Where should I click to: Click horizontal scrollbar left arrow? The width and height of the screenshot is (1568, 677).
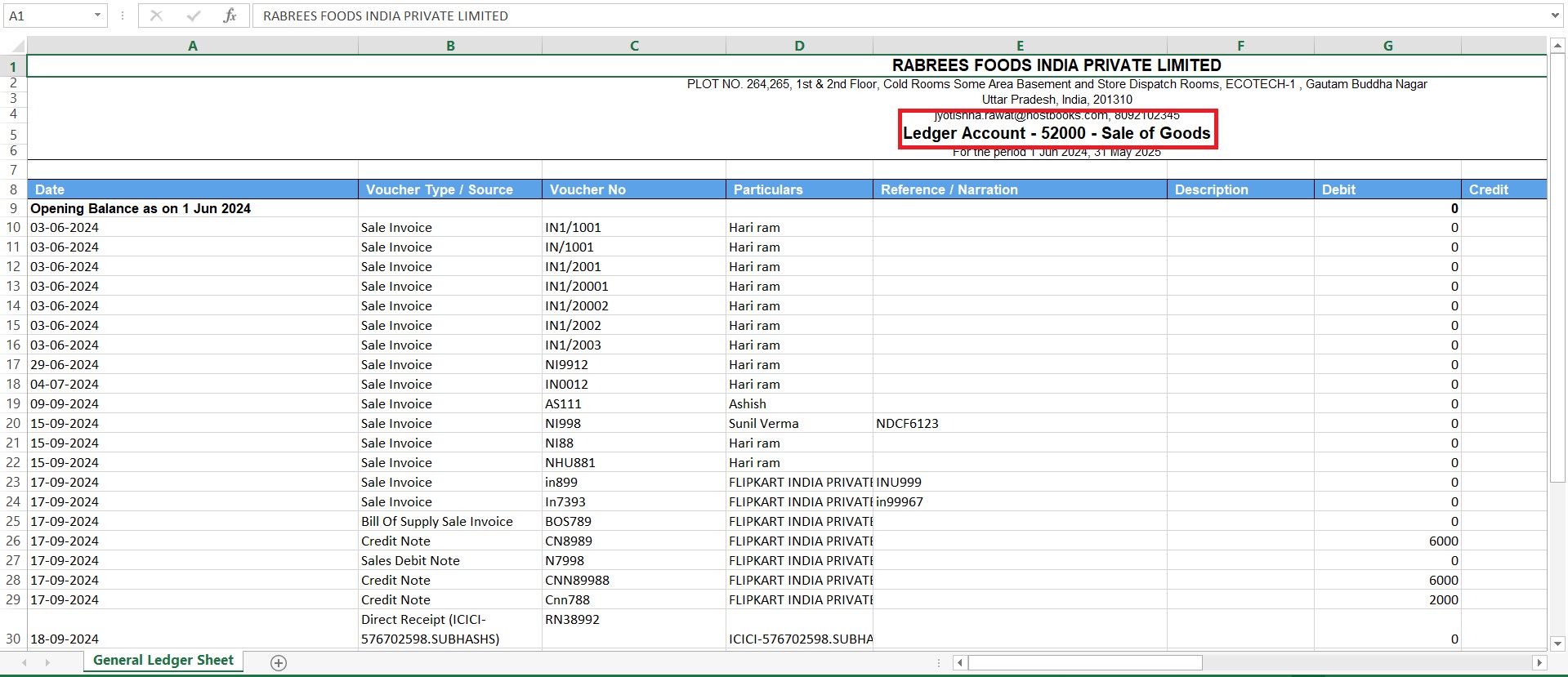[960, 662]
